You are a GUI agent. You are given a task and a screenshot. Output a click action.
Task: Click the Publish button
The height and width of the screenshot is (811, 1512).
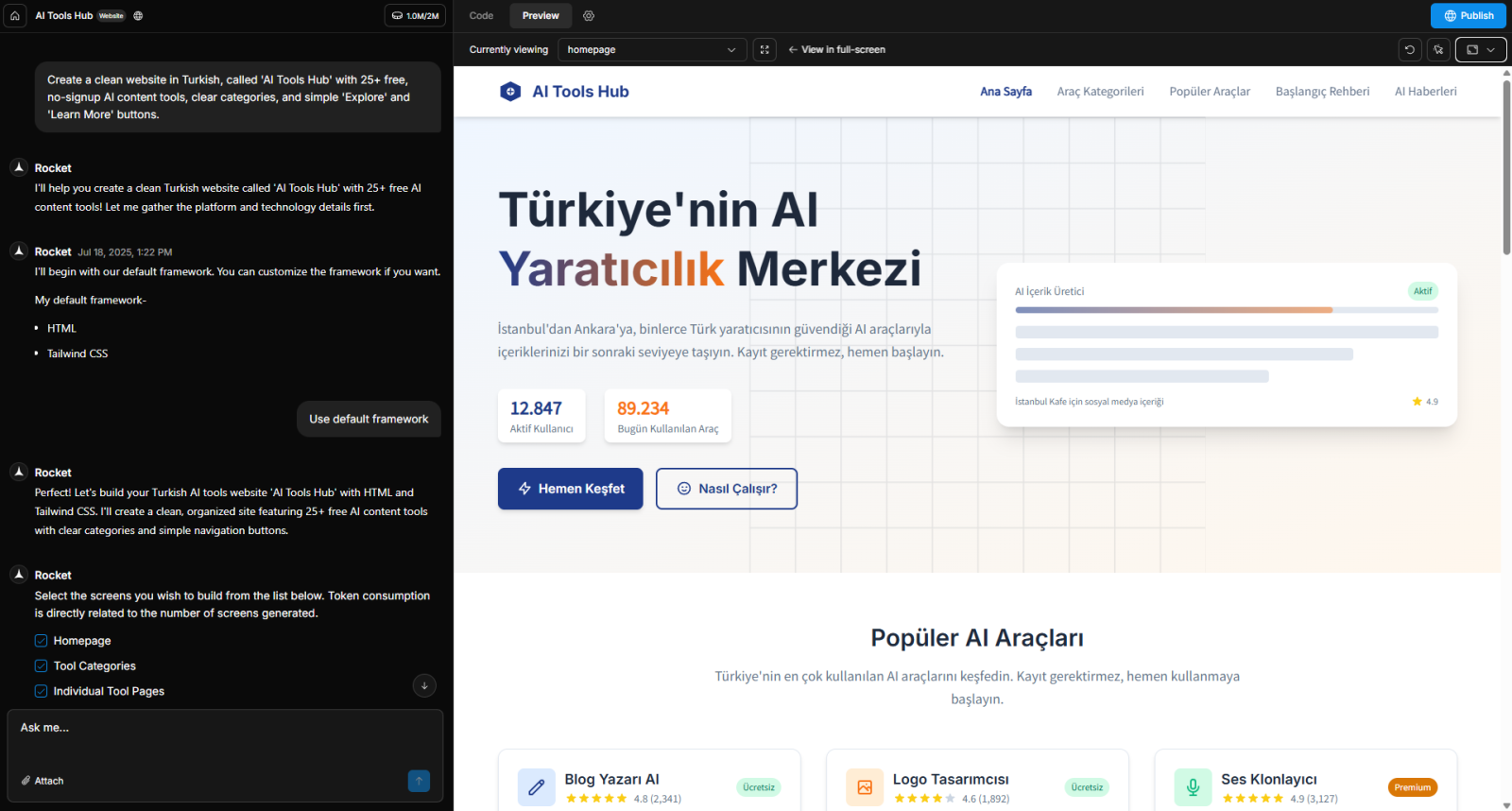point(1468,16)
